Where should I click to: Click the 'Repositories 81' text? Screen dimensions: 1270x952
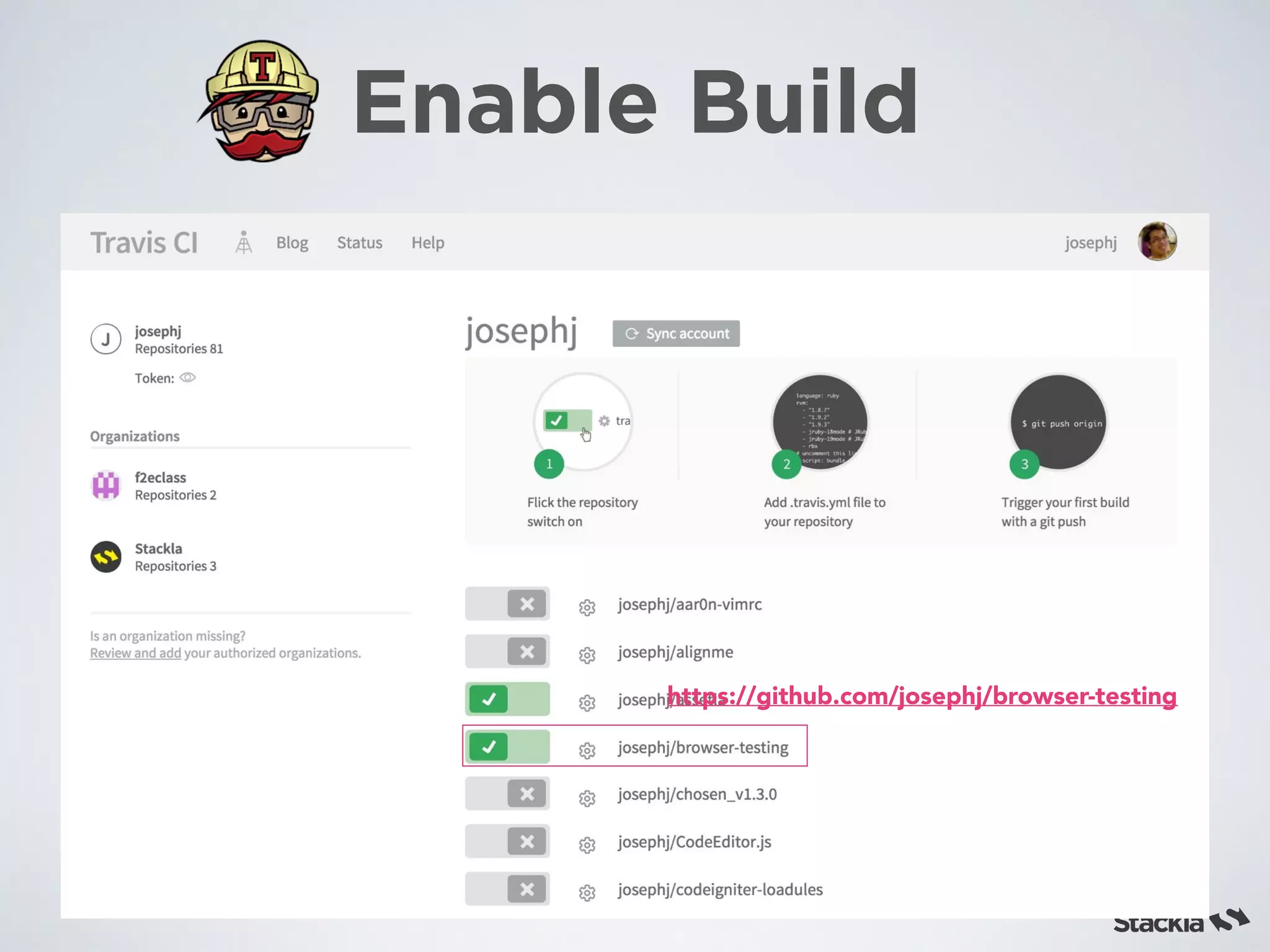click(179, 349)
